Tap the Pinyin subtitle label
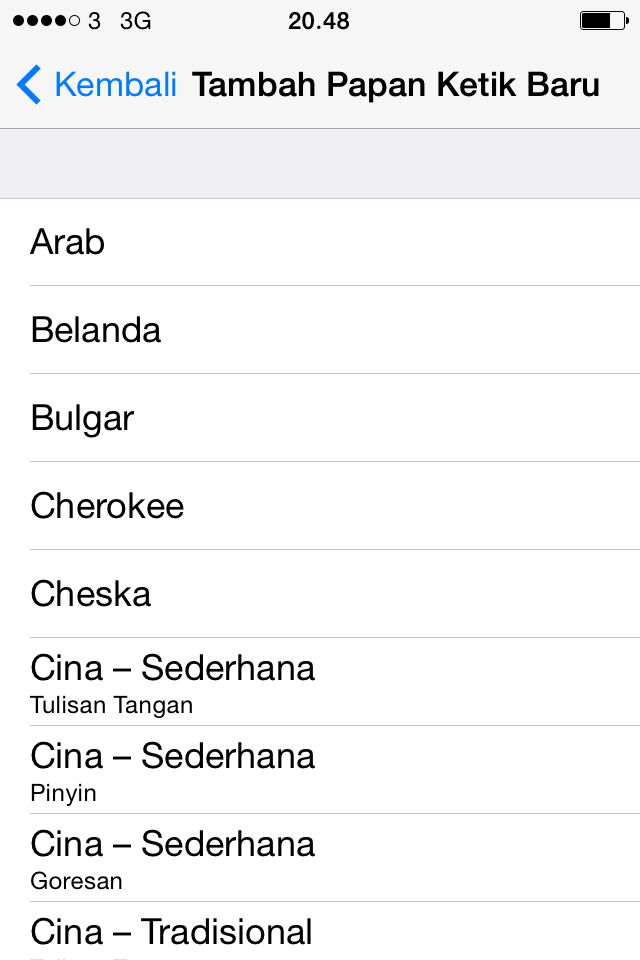The width and height of the screenshot is (640, 960). point(62,793)
